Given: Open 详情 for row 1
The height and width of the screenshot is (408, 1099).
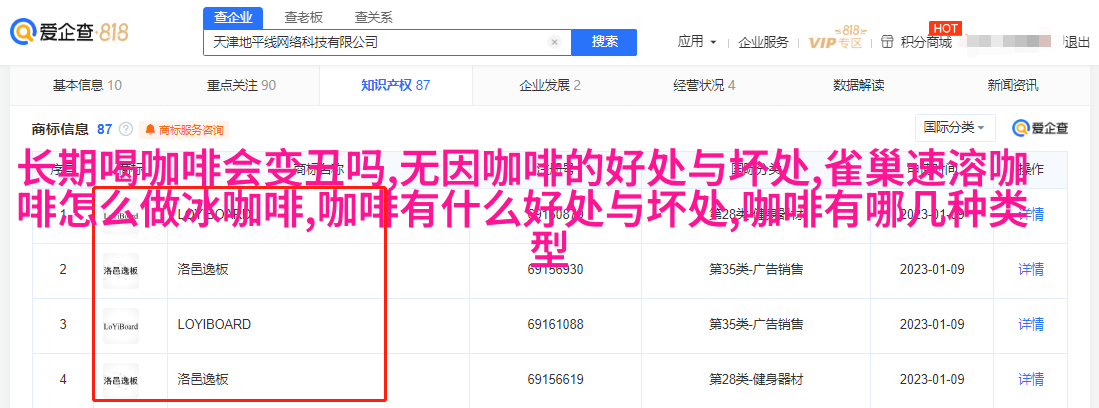Looking at the screenshot, I should [1031, 214].
